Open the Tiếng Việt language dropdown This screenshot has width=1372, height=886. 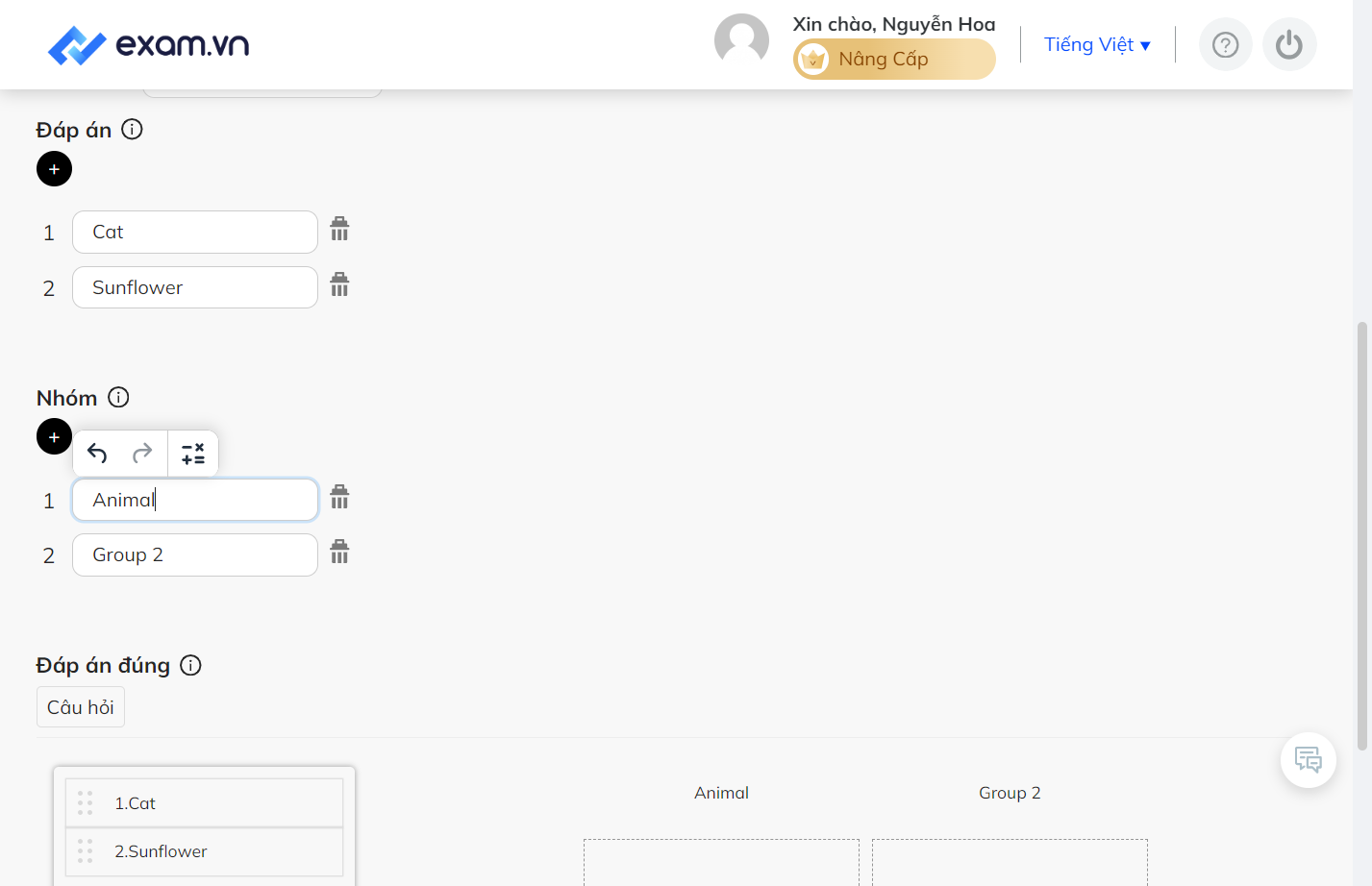[x=1097, y=44]
